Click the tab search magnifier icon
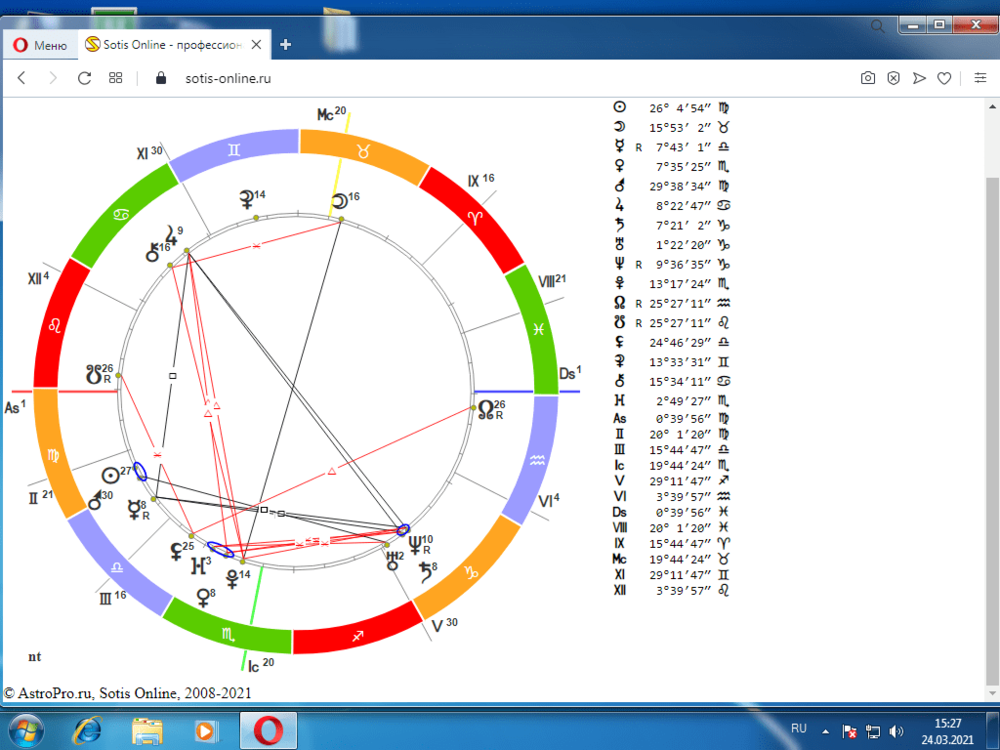1000x750 pixels. [x=878, y=26]
